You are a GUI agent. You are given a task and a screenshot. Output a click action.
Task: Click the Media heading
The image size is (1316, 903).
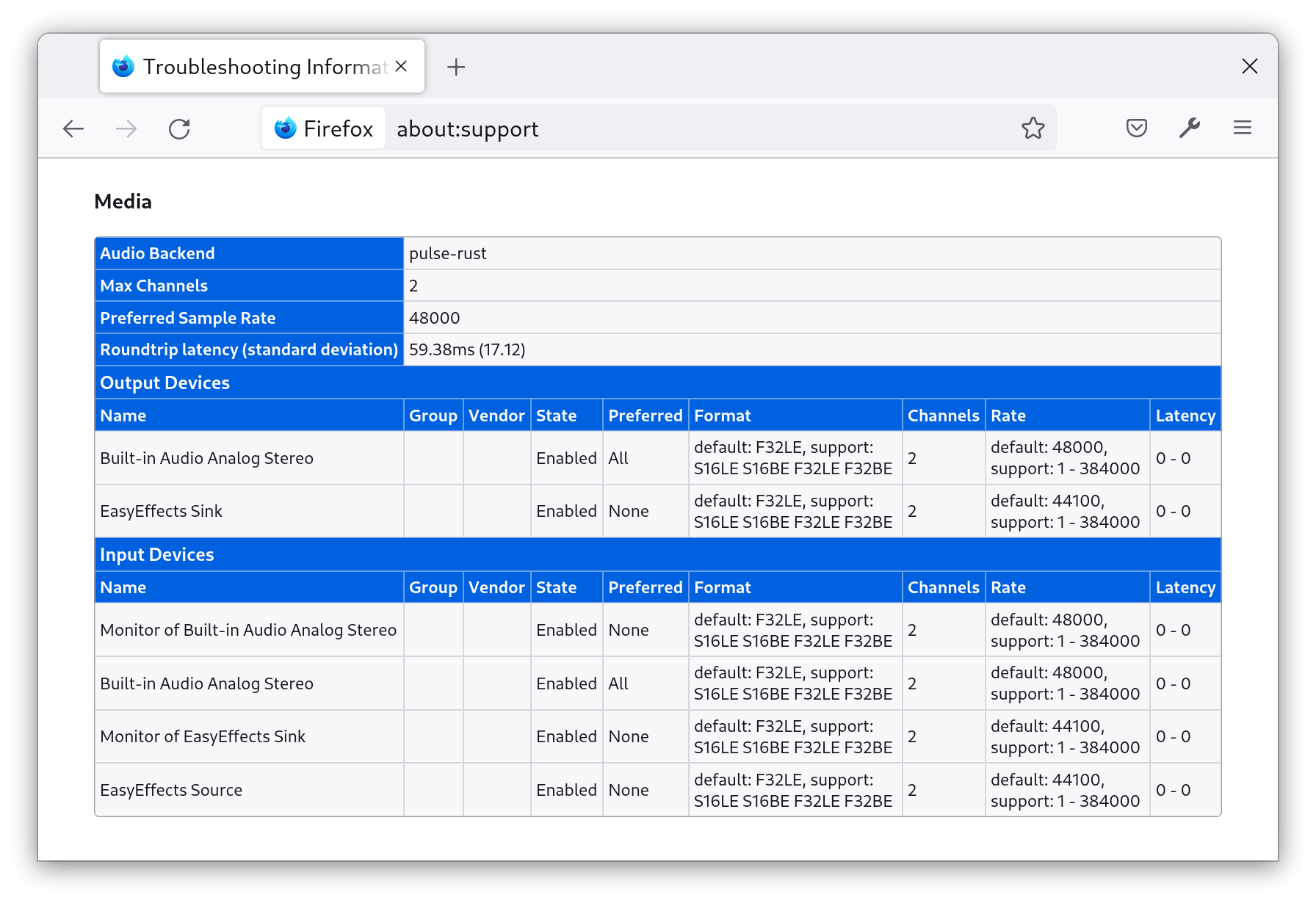coord(123,201)
